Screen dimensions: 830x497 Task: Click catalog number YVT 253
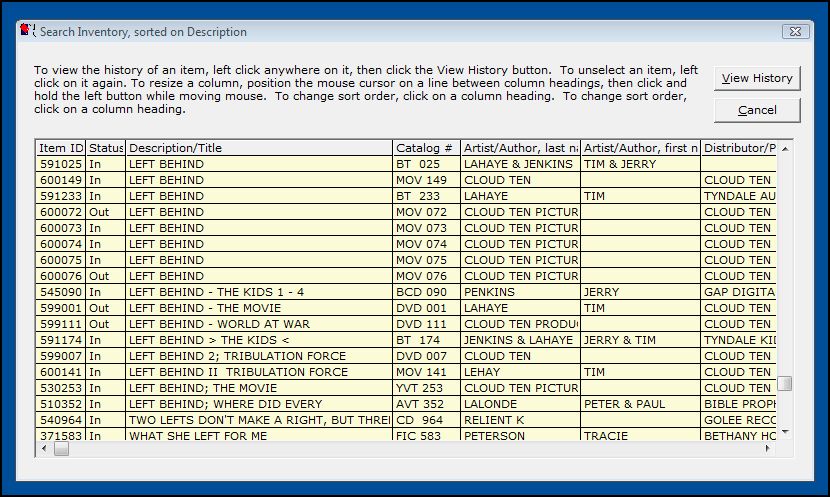tap(426, 388)
